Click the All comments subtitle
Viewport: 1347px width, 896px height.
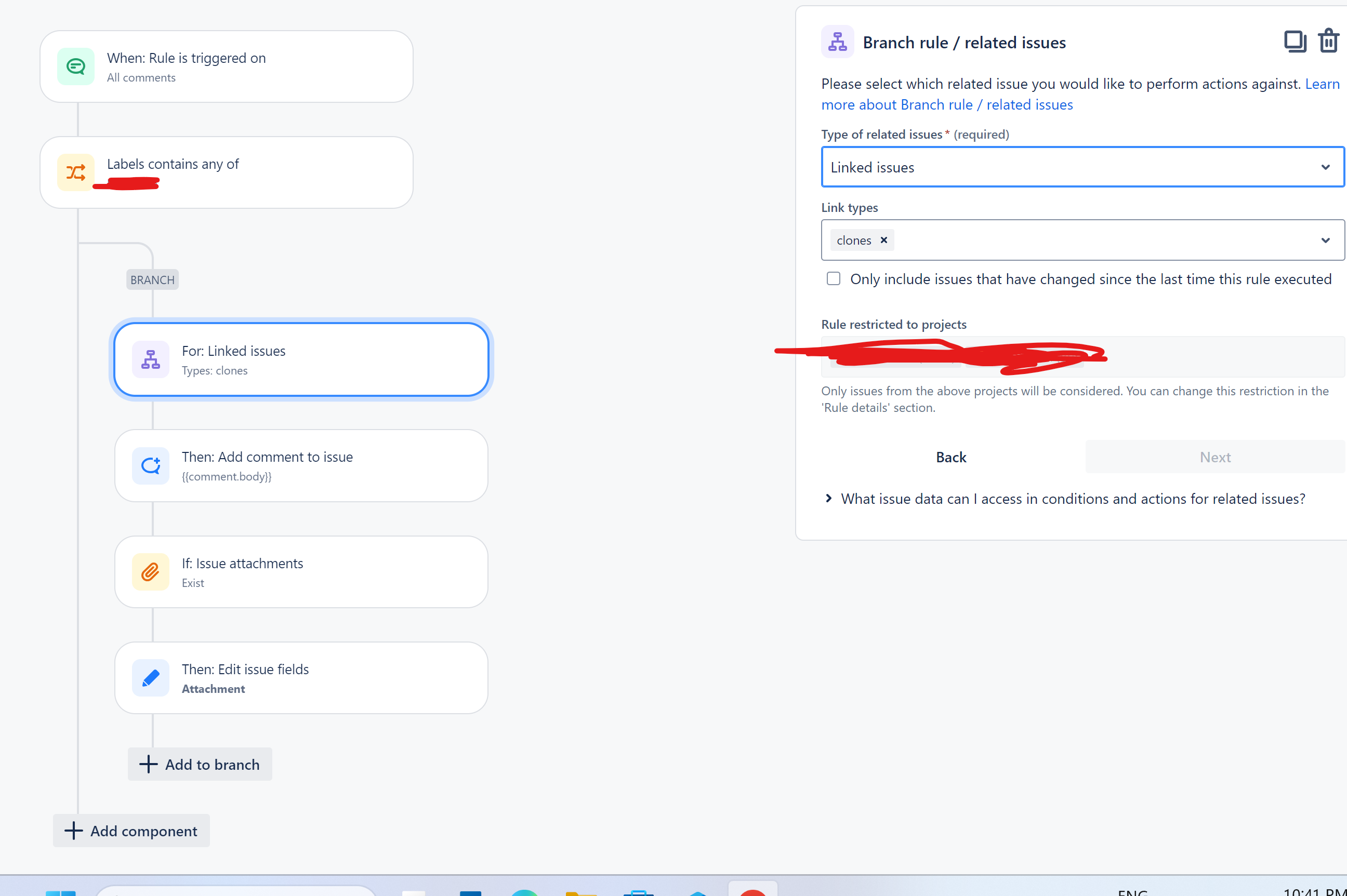pos(141,78)
